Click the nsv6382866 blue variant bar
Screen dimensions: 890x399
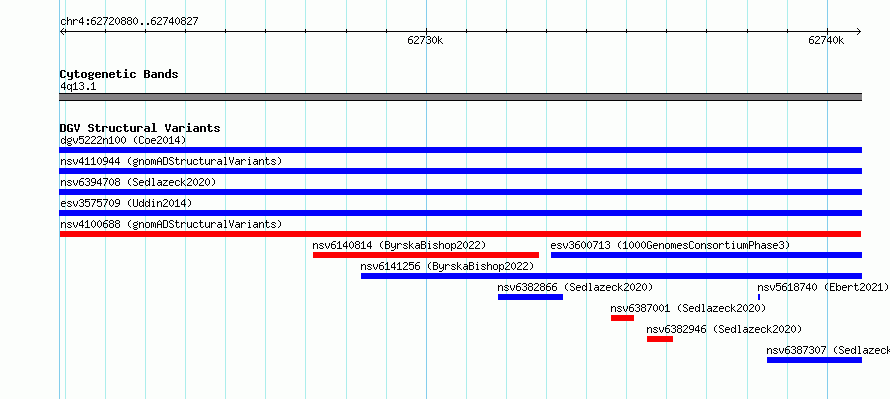(530, 297)
